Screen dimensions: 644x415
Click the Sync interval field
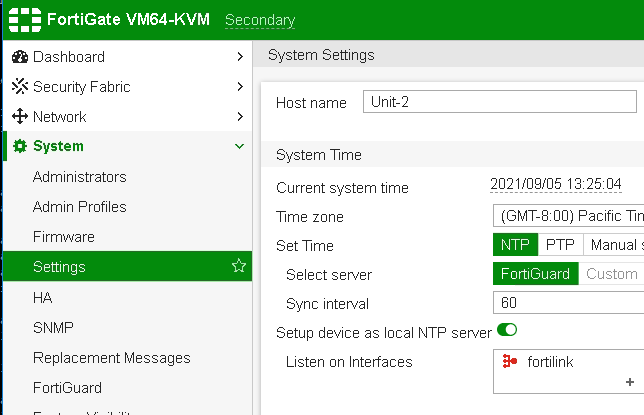pyautogui.click(x=568, y=302)
